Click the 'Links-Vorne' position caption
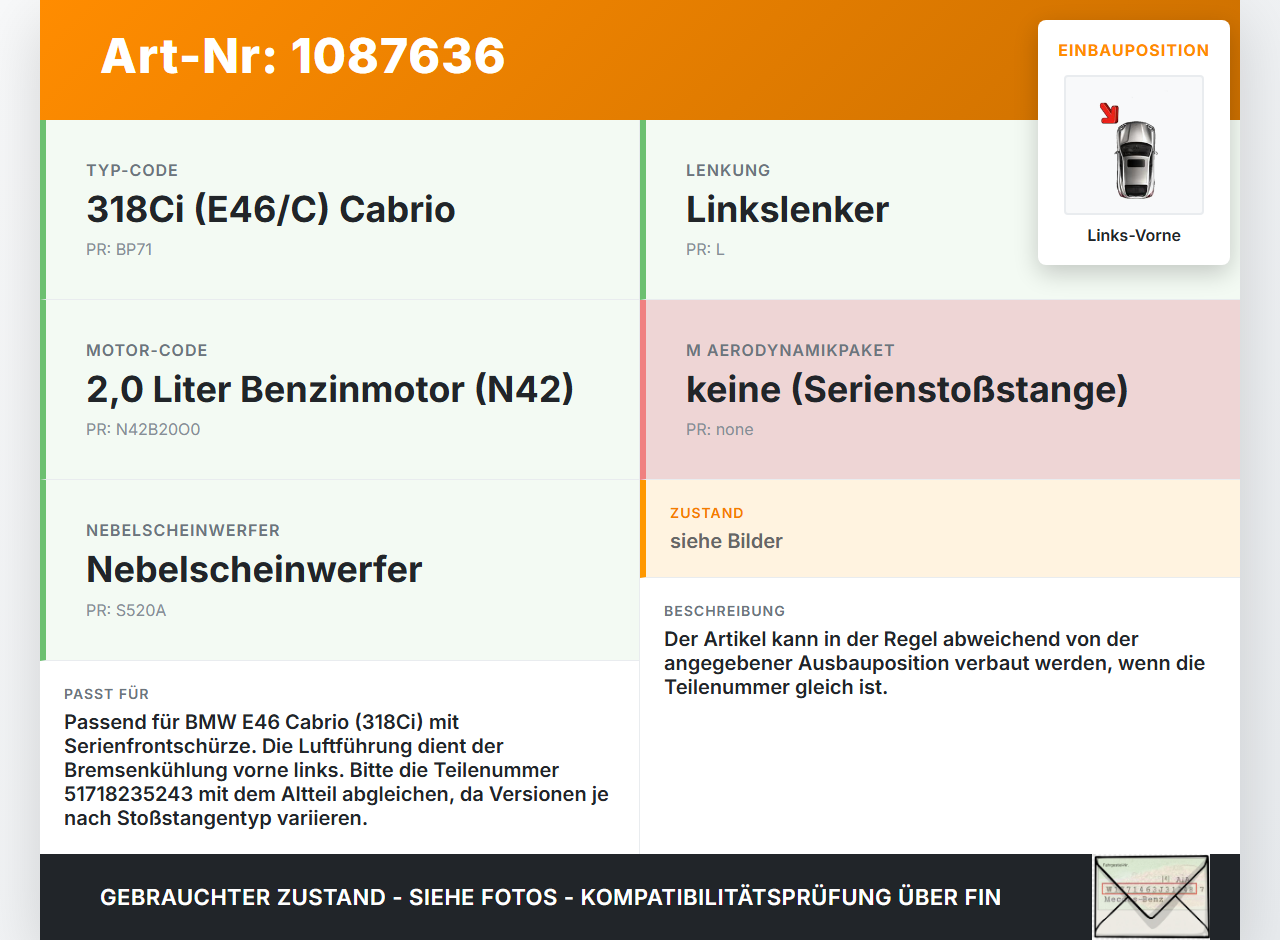1280x940 pixels. pos(1134,236)
